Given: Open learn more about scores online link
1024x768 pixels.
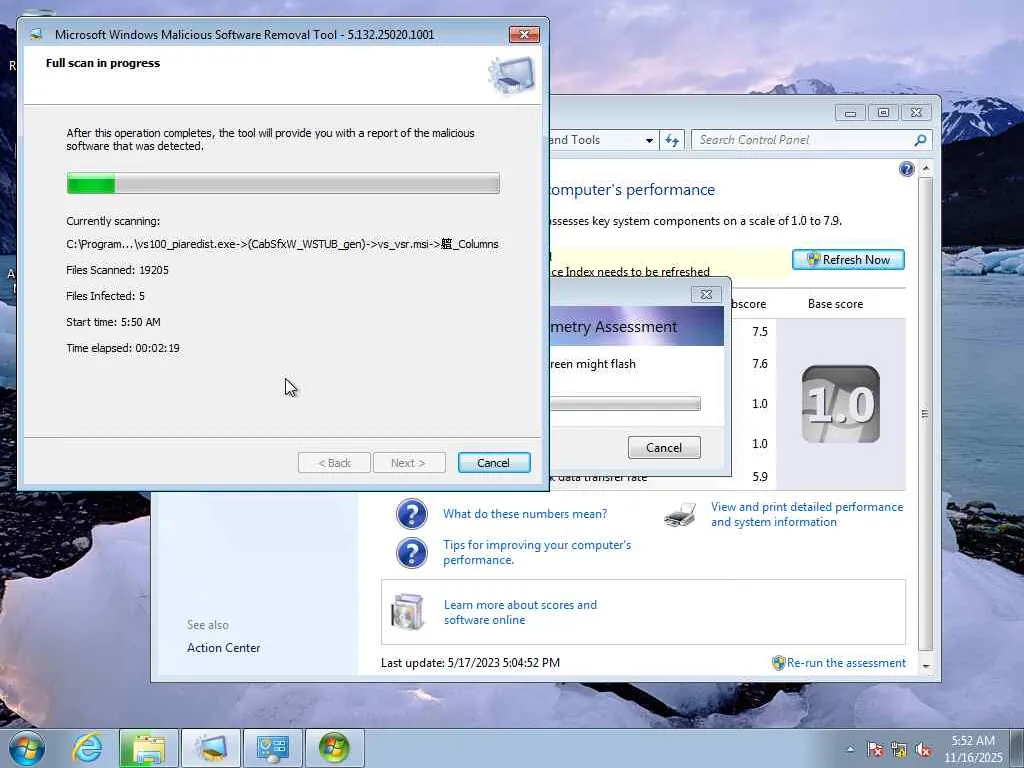Looking at the screenshot, I should pos(520,612).
